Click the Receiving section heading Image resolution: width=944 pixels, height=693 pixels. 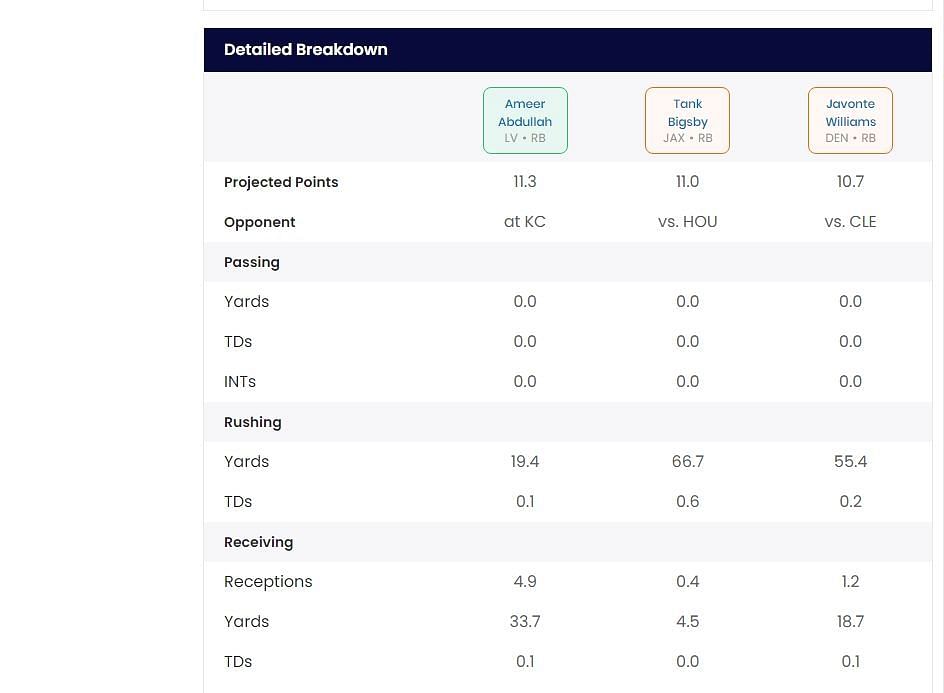tap(258, 542)
